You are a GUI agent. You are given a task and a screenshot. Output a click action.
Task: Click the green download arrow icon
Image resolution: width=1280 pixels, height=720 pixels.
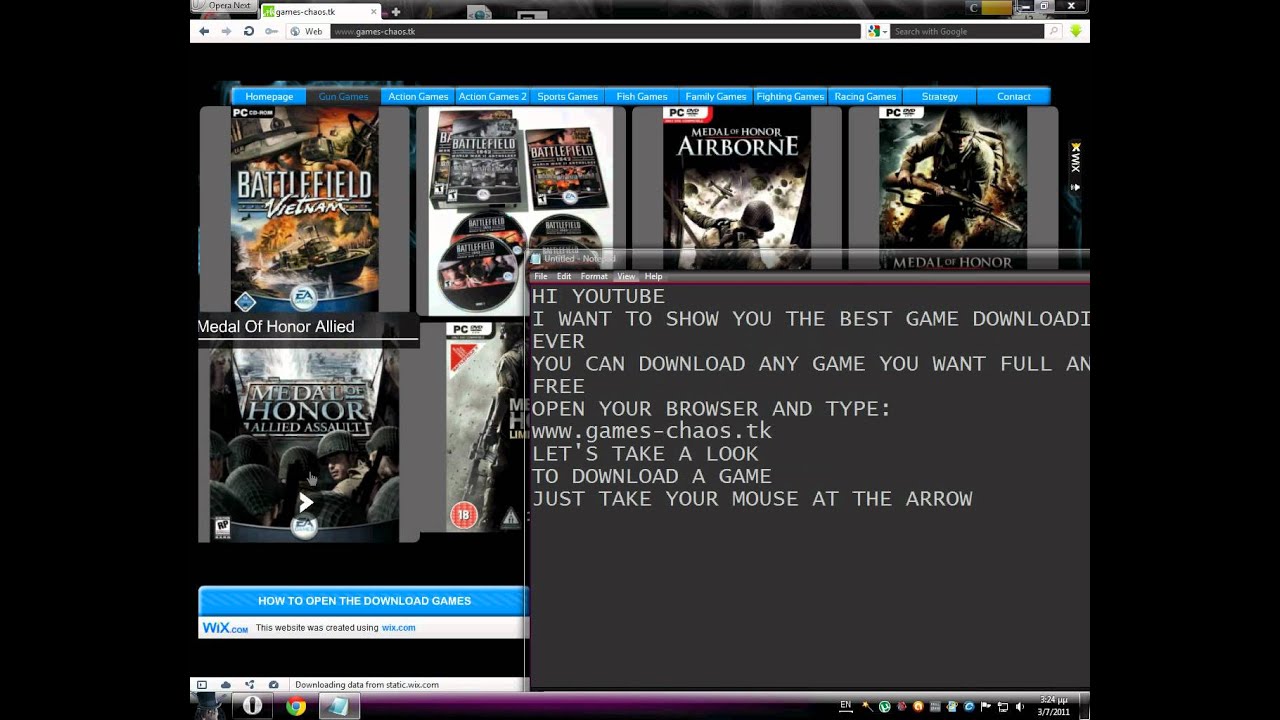tap(1076, 31)
